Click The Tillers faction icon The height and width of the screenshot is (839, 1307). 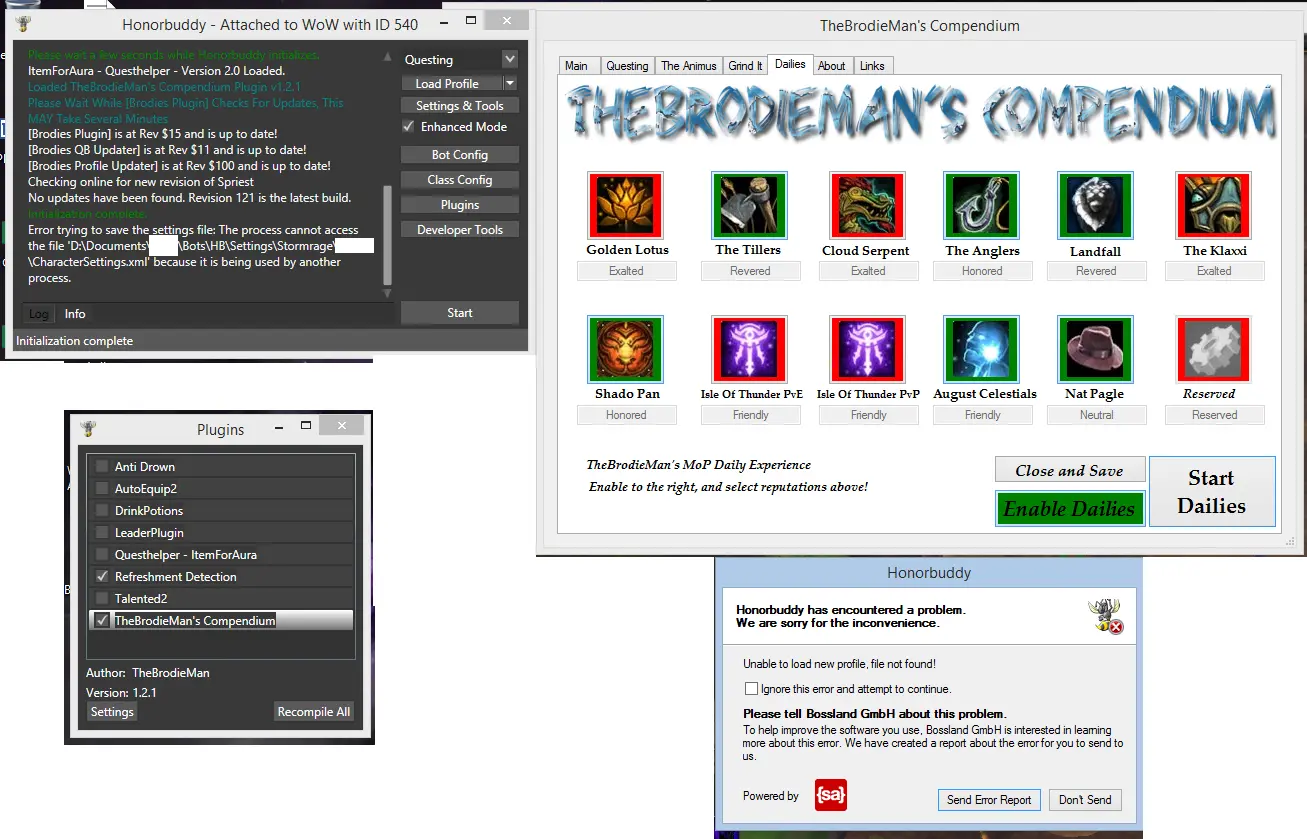coord(749,205)
